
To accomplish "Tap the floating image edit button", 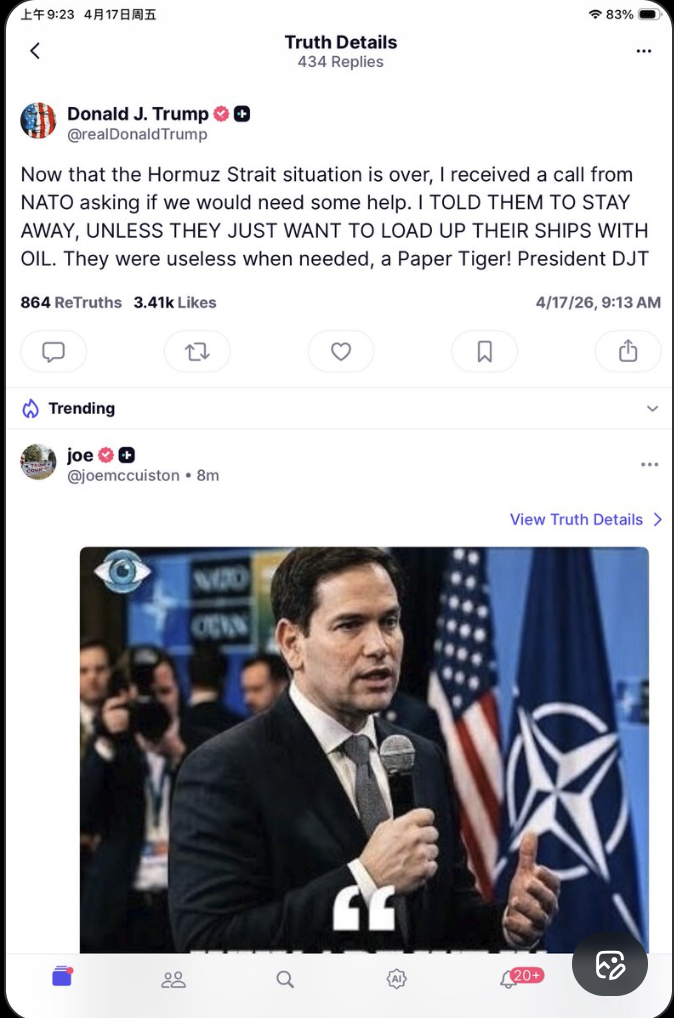I will pyautogui.click(x=610, y=964).
